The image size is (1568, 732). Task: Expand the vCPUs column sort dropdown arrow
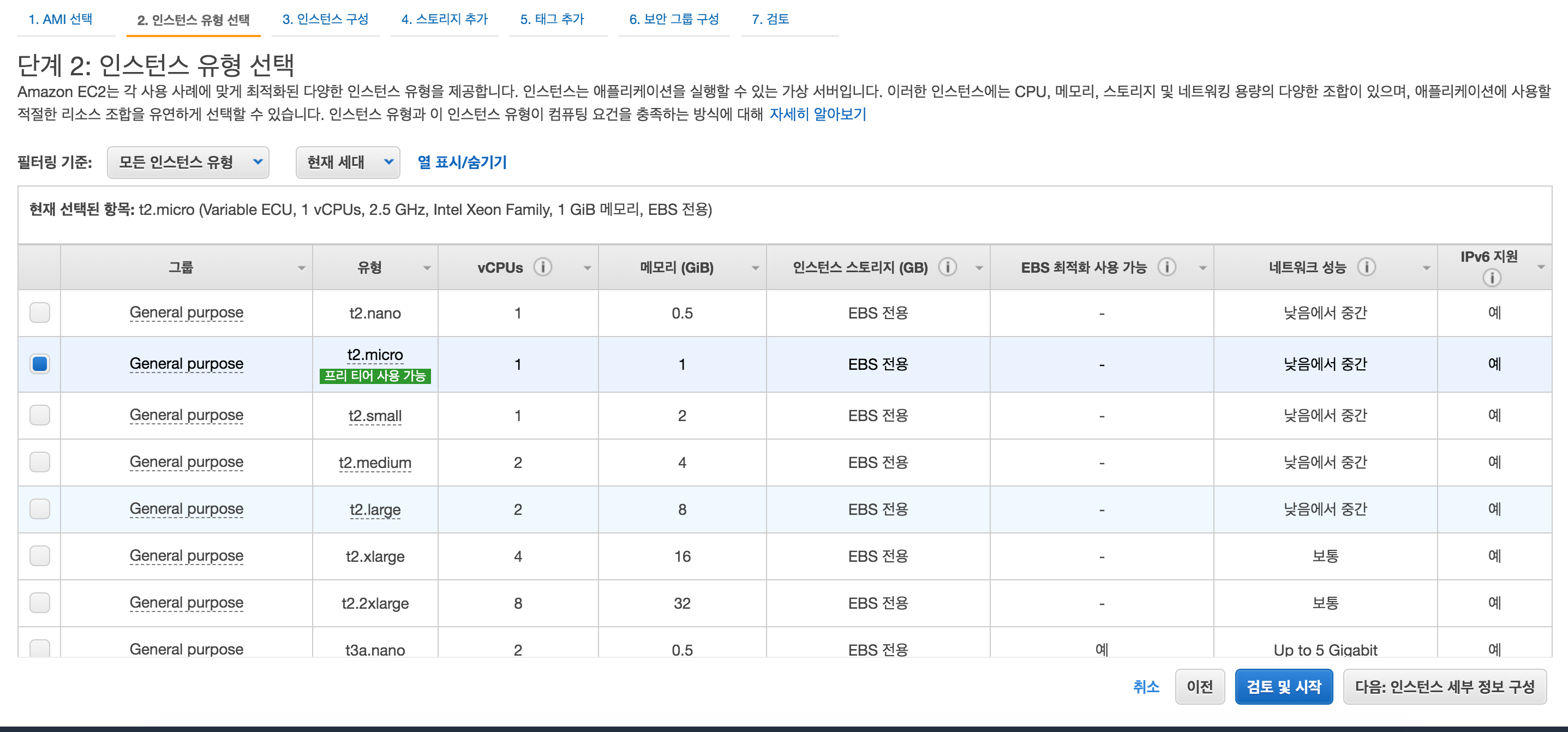[x=587, y=268]
